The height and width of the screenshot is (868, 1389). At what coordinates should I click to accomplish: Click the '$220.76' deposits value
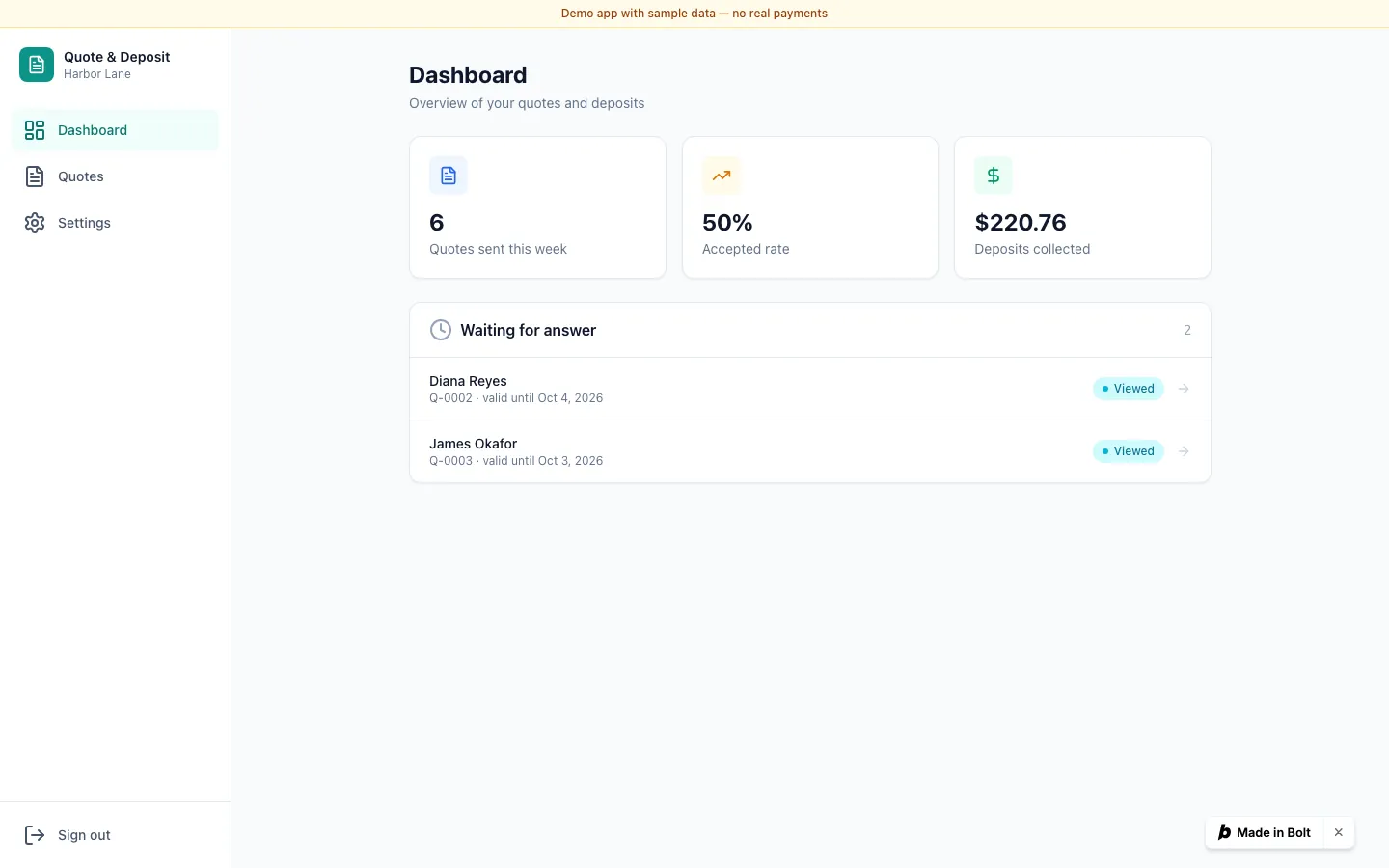[1021, 223]
